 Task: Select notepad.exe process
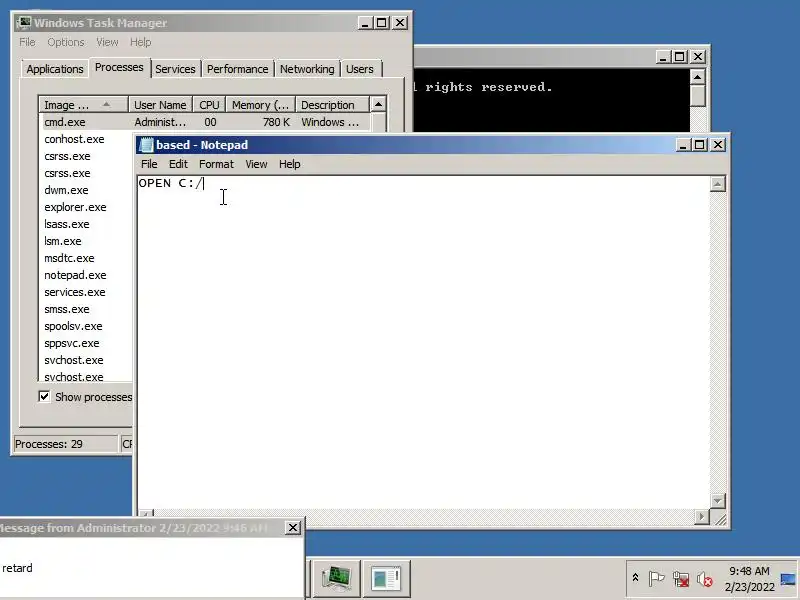point(75,275)
